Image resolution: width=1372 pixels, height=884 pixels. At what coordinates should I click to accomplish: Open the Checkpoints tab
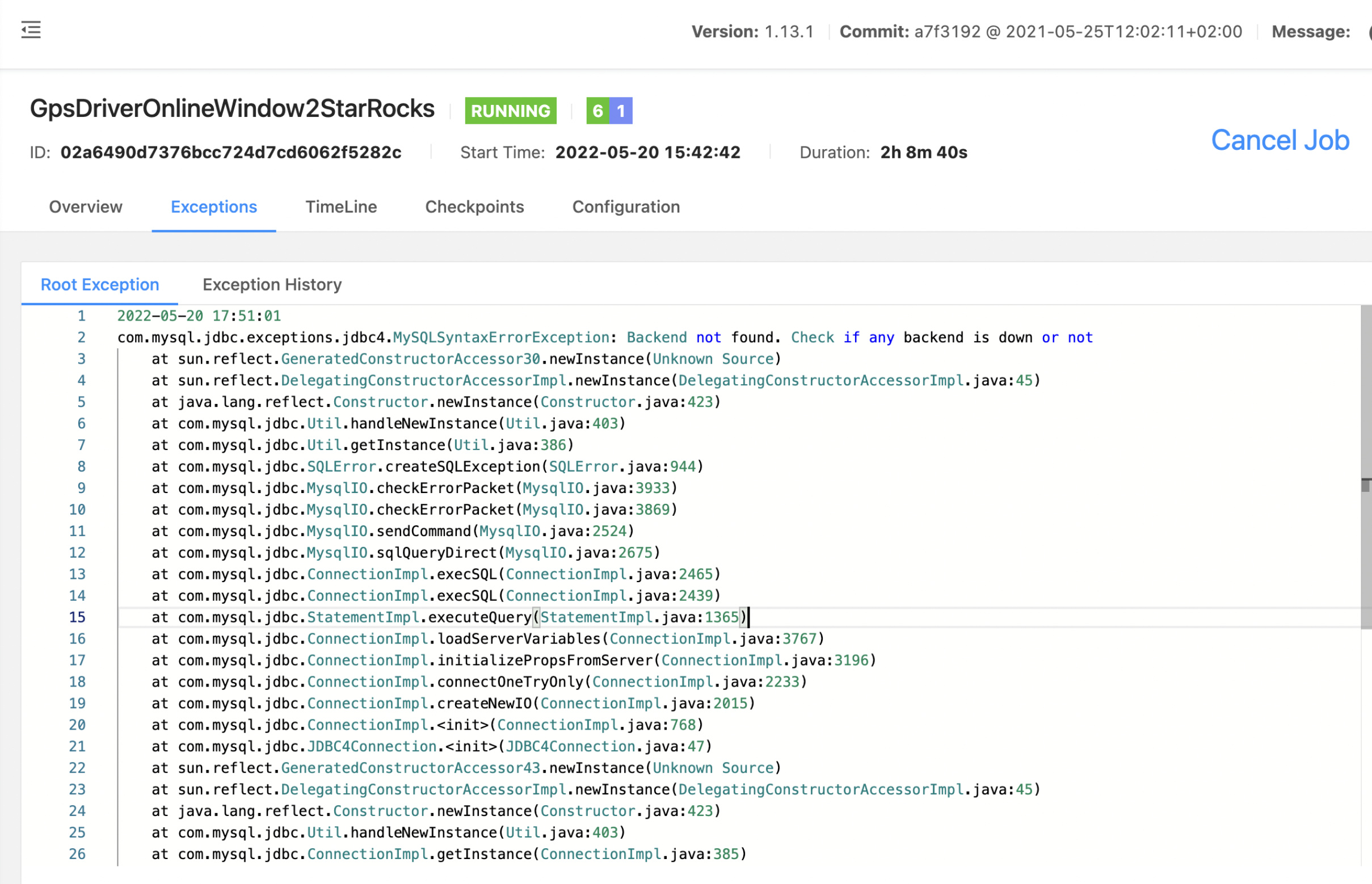(x=474, y=207)
